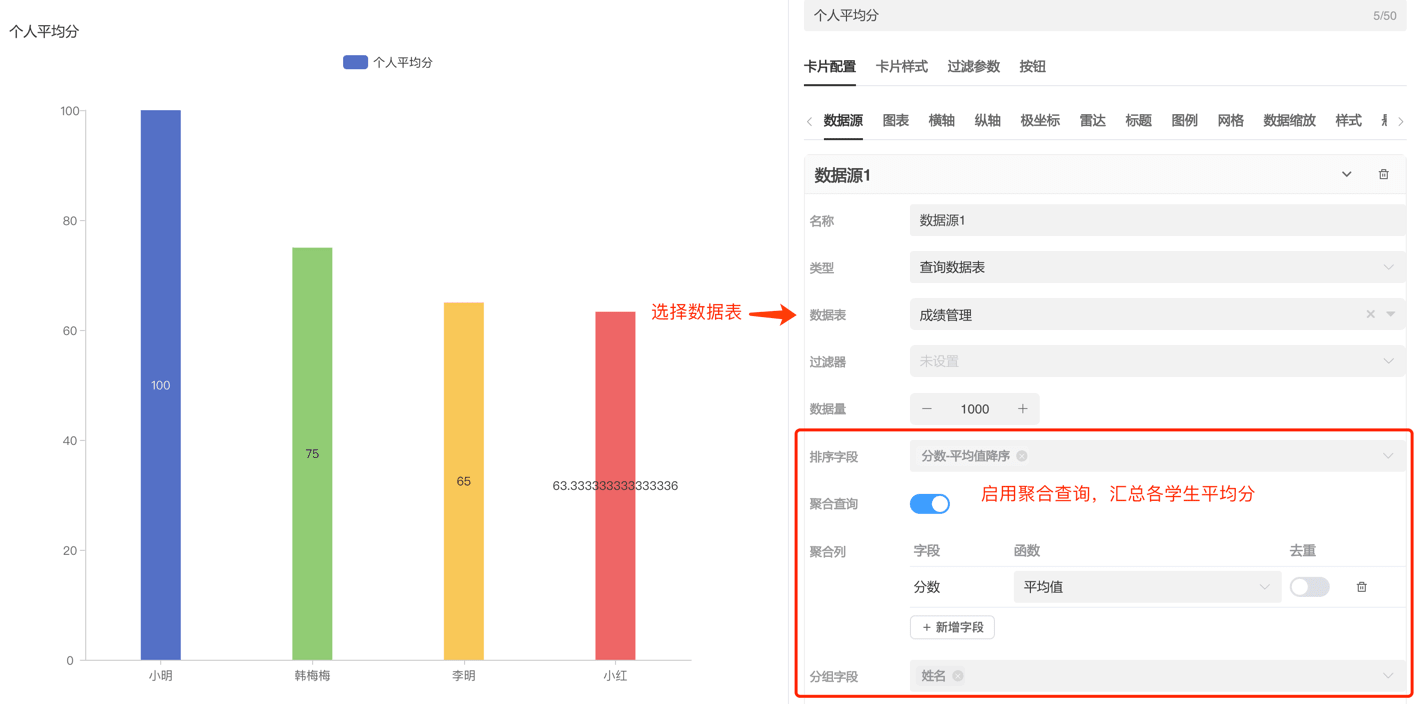The height and width of the screenshot is (704, 1417).
Task: Delete 数据源1 using the trash icon
Action: [1383, 175]
